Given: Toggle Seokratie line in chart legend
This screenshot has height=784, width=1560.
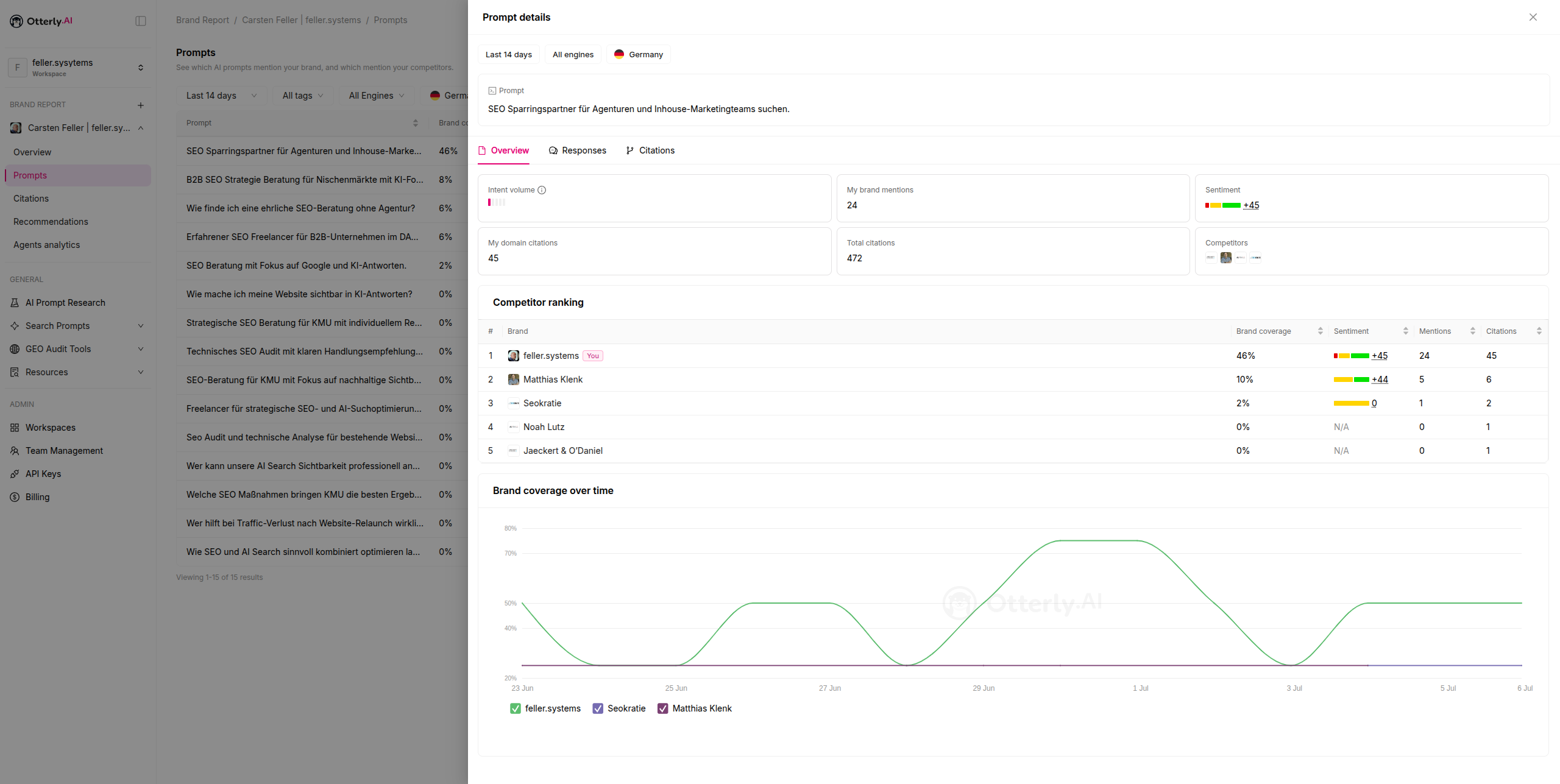Looking at the screenshot, I should pos(598,708).
